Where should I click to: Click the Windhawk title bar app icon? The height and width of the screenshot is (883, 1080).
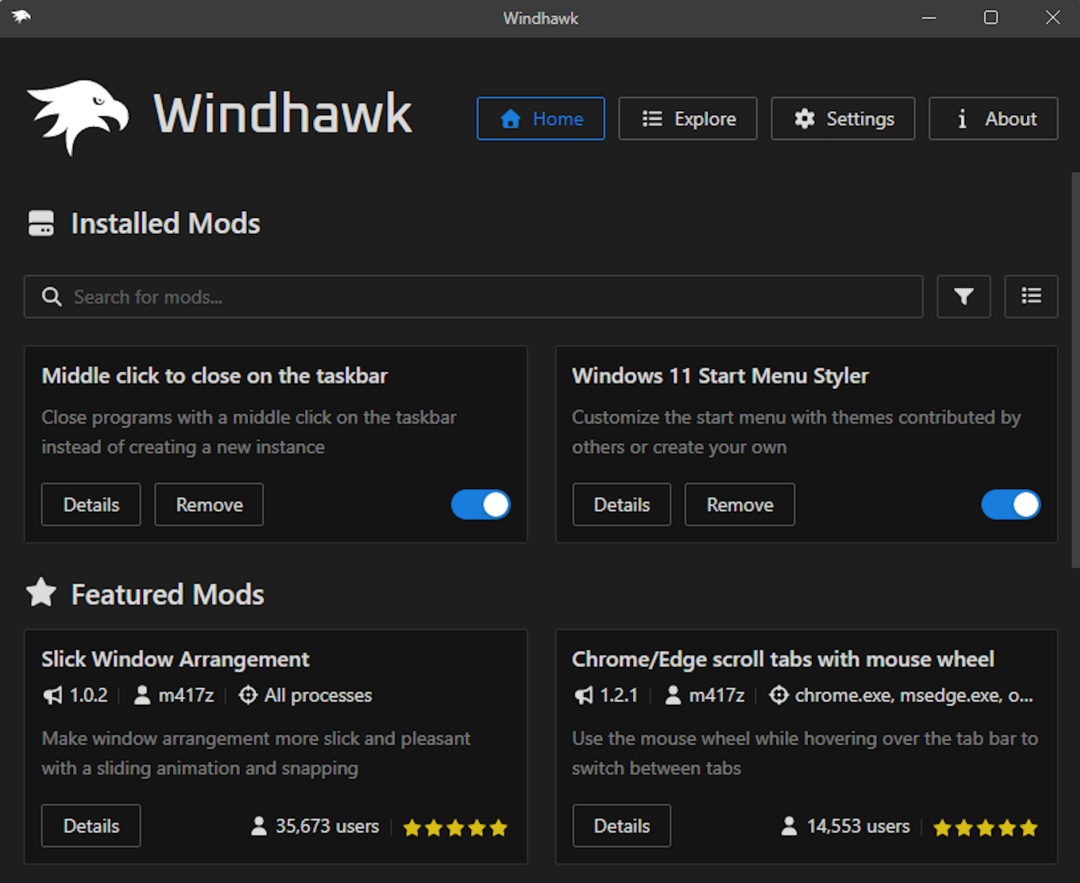click(x=21, y=17)
